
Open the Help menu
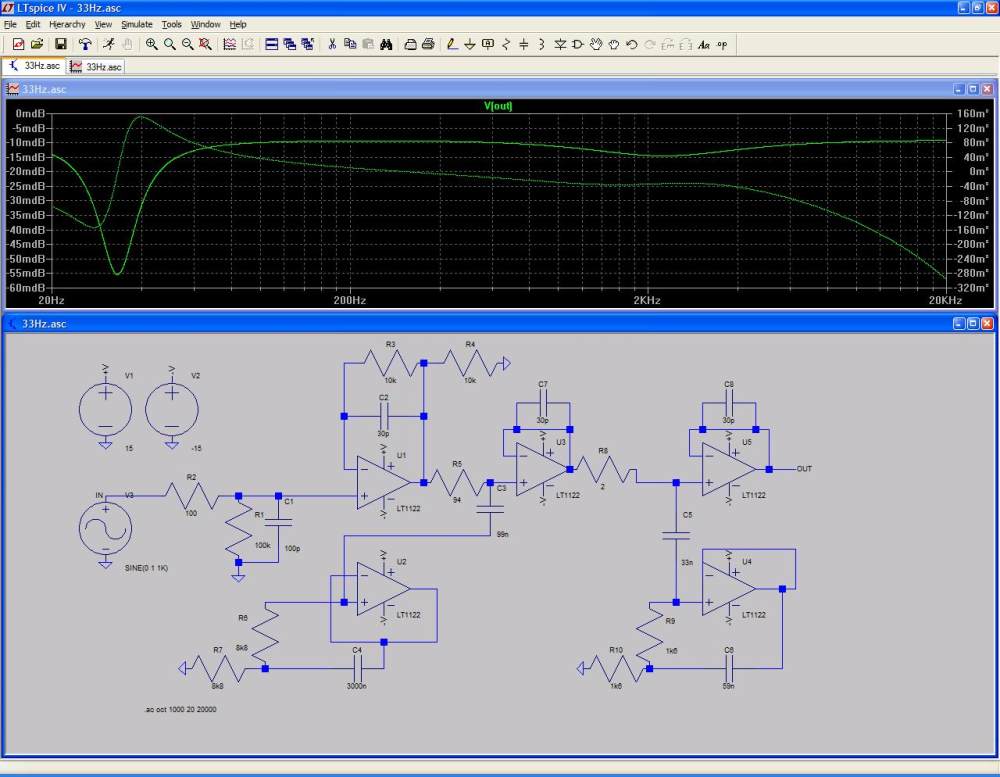(x=238, y=24)
